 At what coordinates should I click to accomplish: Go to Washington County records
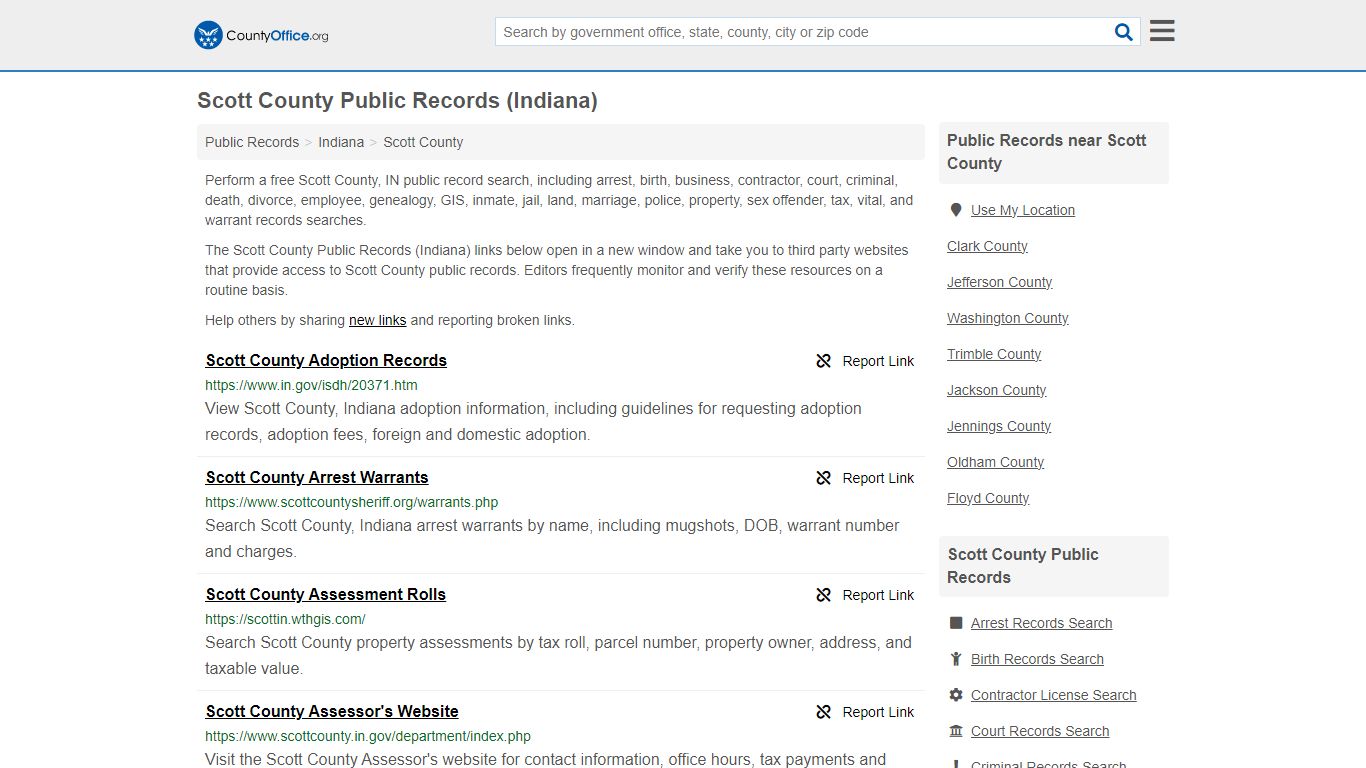[1007, 318]
